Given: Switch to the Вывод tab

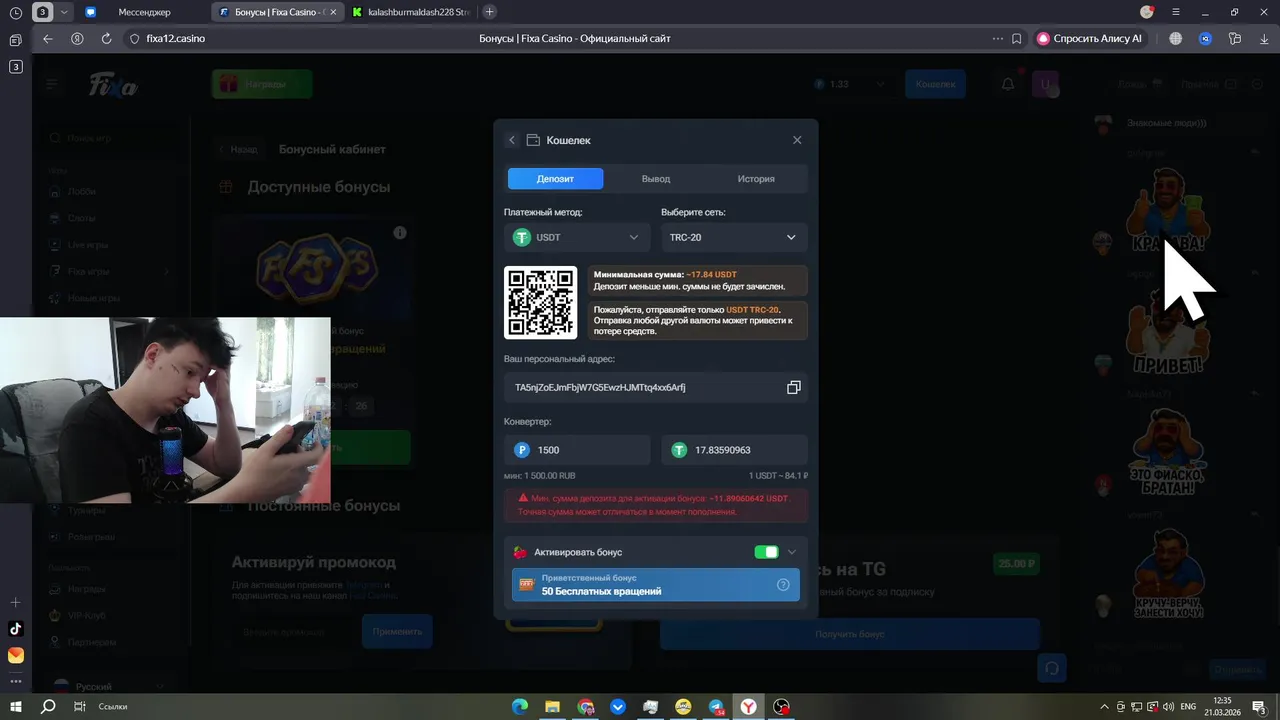Looking at the screenshot, I should coord(656,178).
